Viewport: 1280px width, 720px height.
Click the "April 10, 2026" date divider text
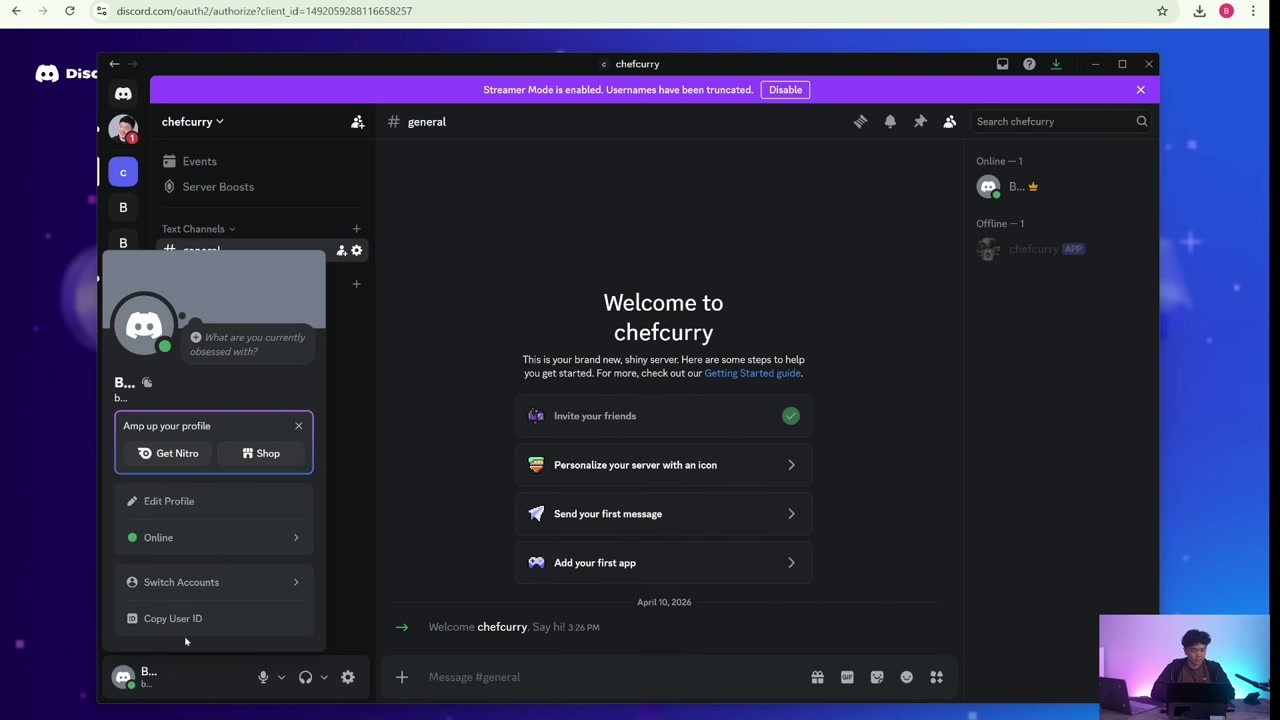[x=664, y=602]
